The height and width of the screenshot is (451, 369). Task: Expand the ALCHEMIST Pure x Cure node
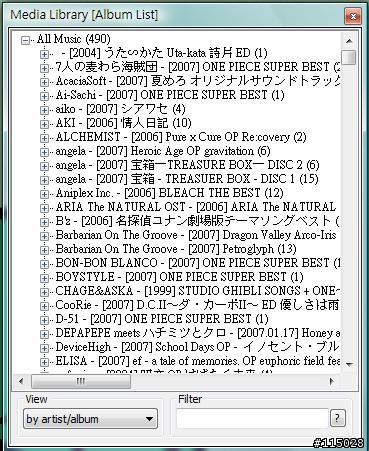pyautogui.click(x=44, y=139)
